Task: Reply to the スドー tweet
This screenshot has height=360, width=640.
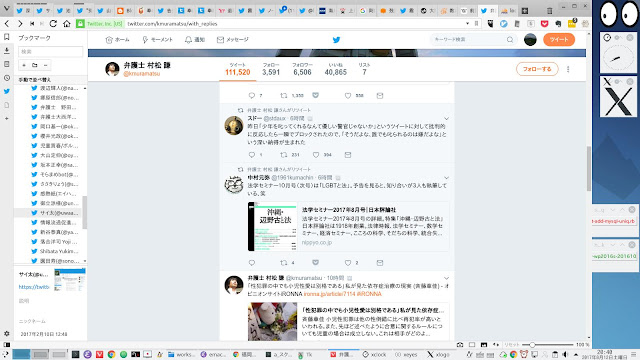Action: click(x=252, y=155)
